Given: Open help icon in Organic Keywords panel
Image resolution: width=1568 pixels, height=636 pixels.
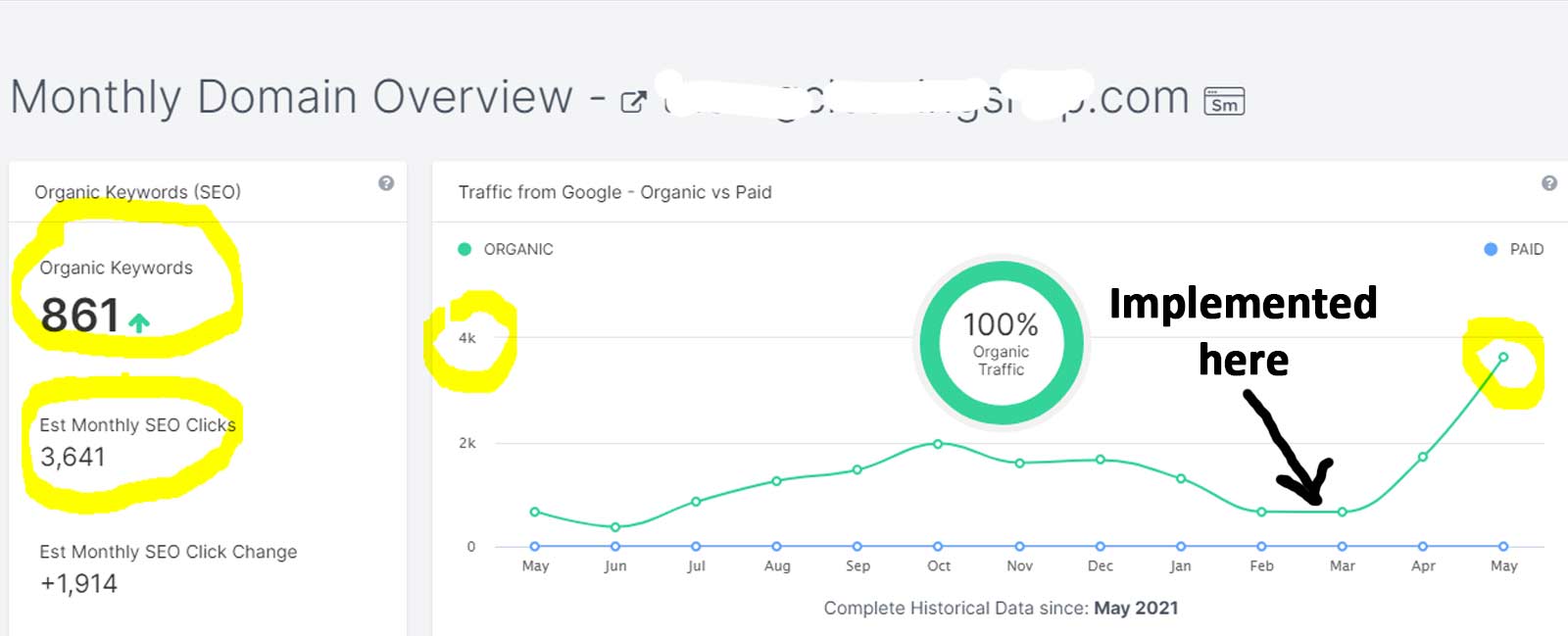Looking at the screenshot, I should tap(386, 183).
